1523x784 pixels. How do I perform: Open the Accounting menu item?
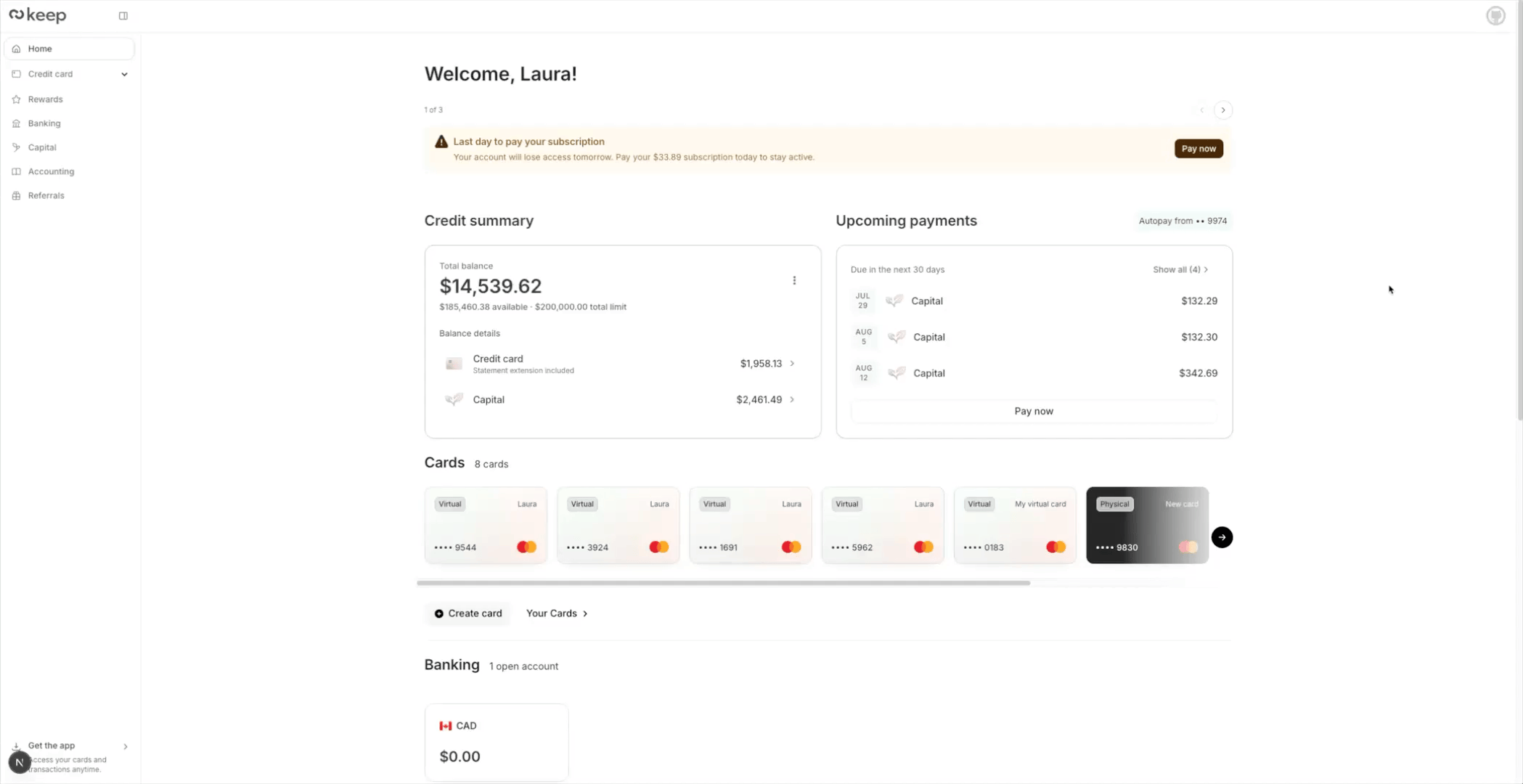point(69,171)
